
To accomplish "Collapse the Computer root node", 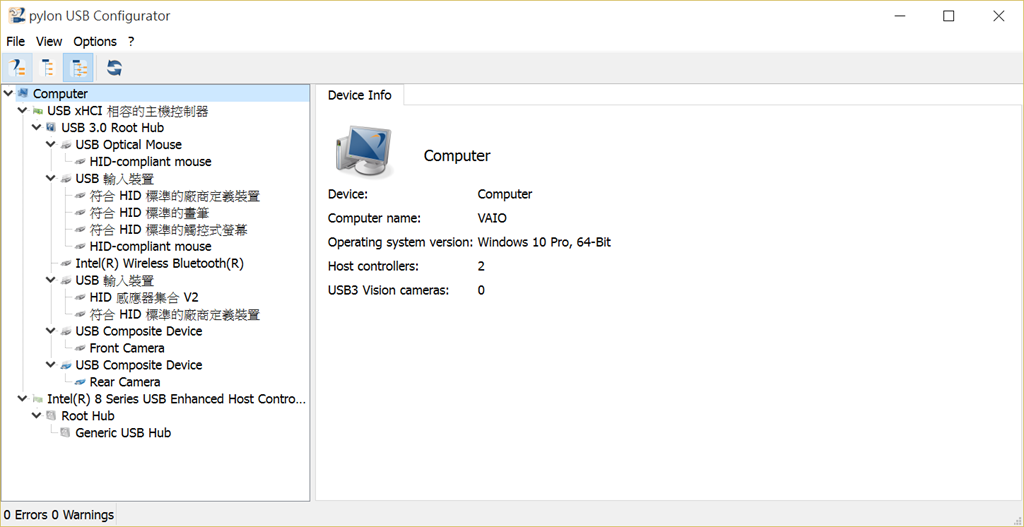I will pyautogui.click(x=8, y=93).
